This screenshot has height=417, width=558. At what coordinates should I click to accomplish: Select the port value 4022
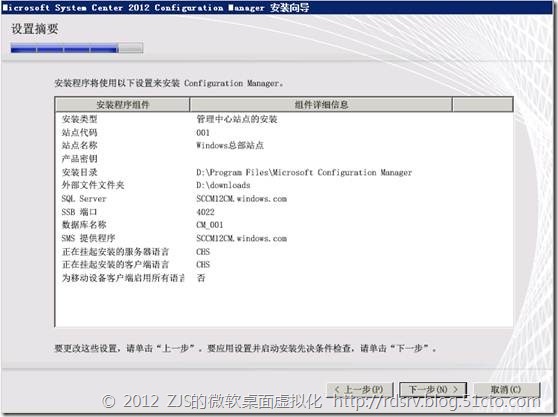tap(205, 212)
